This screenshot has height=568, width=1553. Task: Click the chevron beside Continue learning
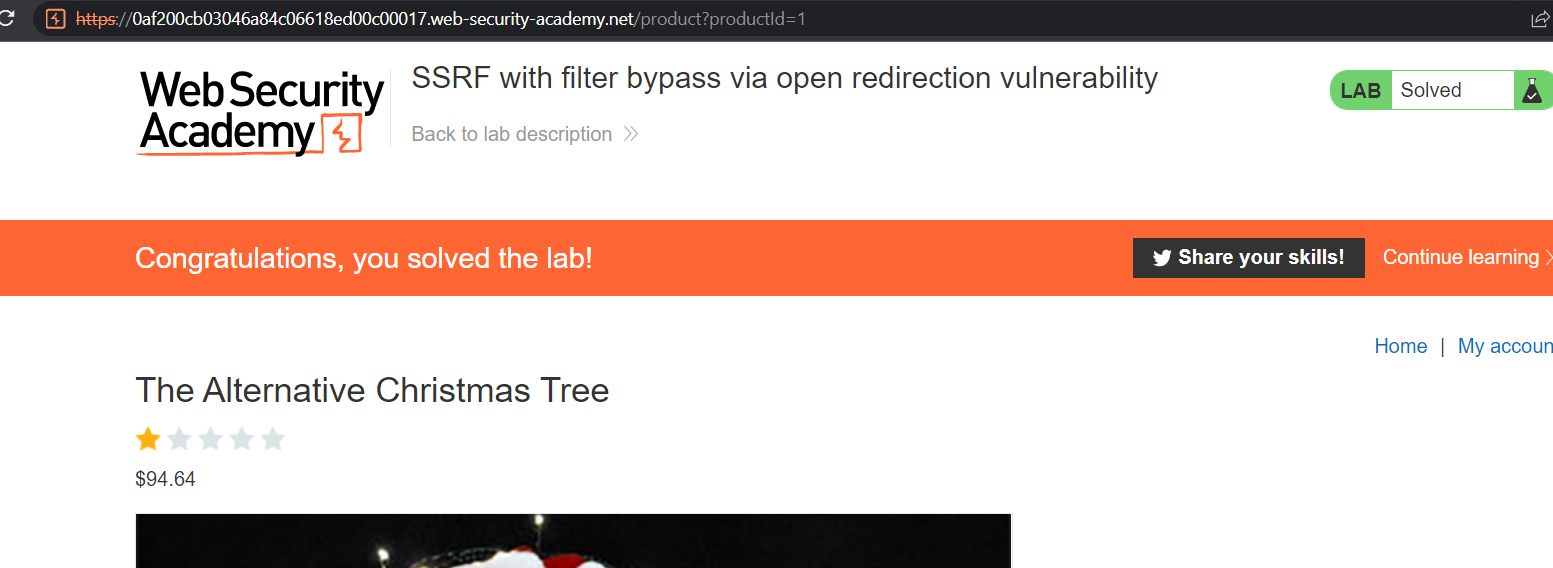point(1548,258)
